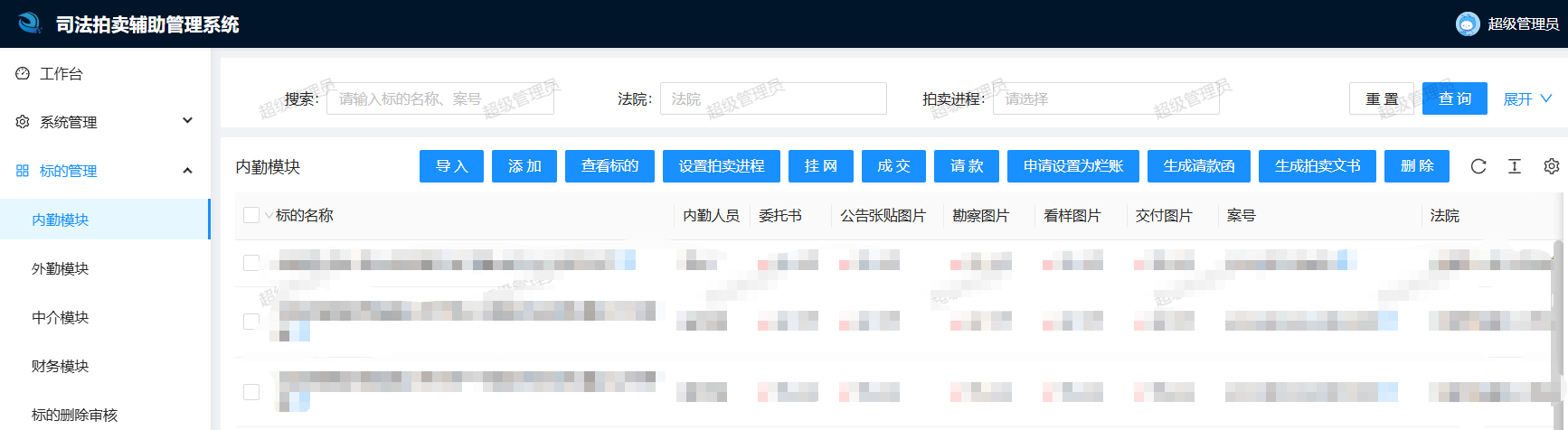Viewport: 1568px width, 430px height.
Task: Click the 法院 column header in table
Action: pyautogui.click(x=1445, y=216)
